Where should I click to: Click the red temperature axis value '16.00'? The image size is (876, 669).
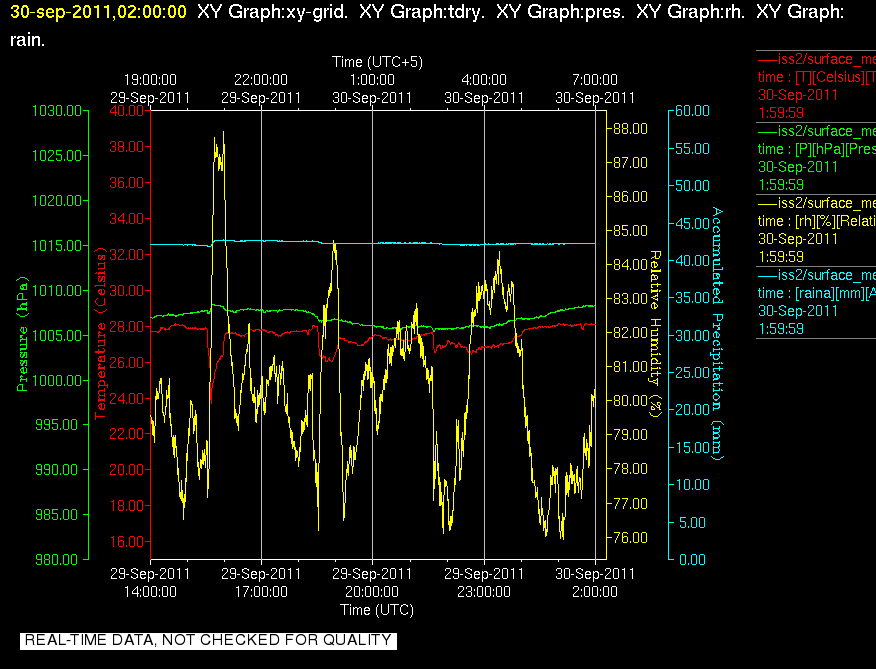tap(126, 542)
